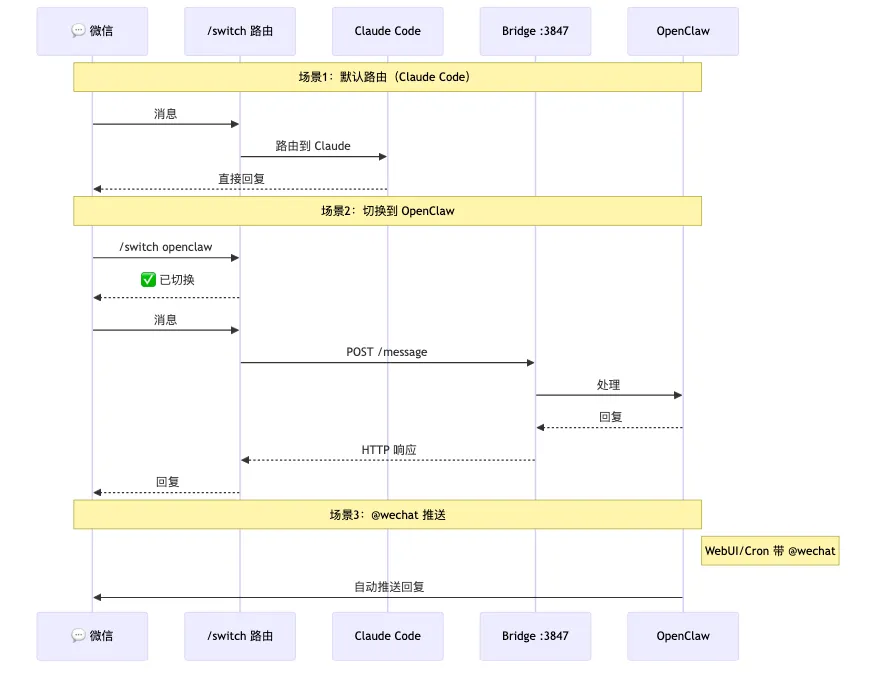This screenshot has width=884, height=675.
Task: Click the green checkmark beside 已切换
Action: click(148, 279)
